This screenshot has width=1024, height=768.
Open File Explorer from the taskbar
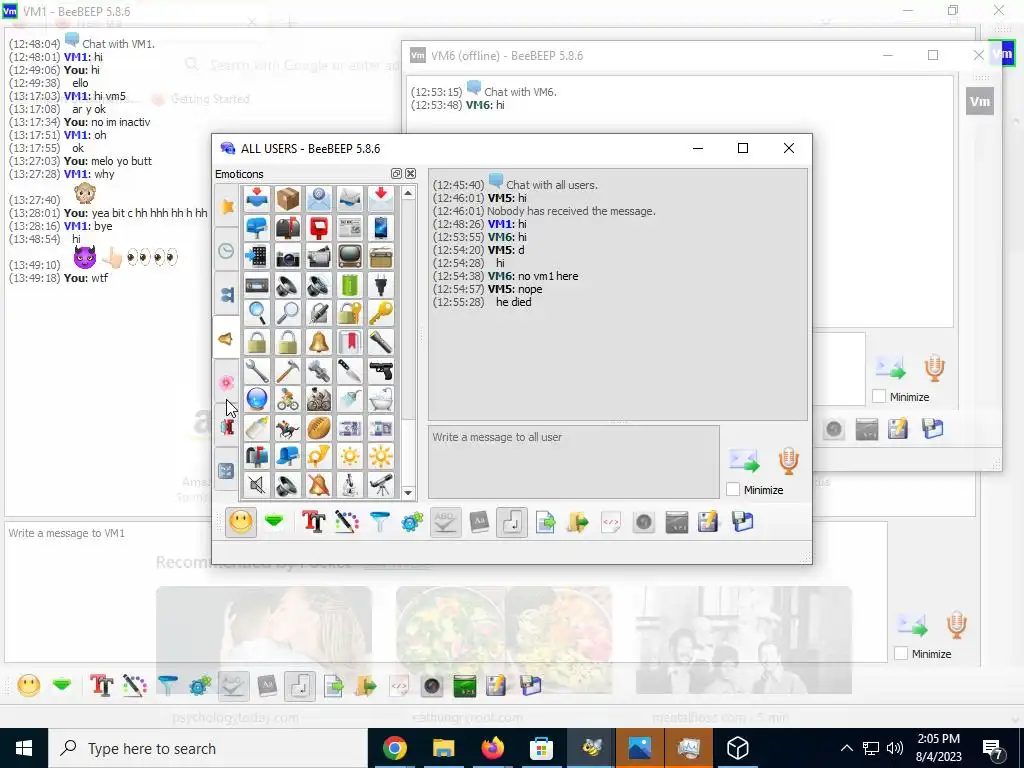443,748
